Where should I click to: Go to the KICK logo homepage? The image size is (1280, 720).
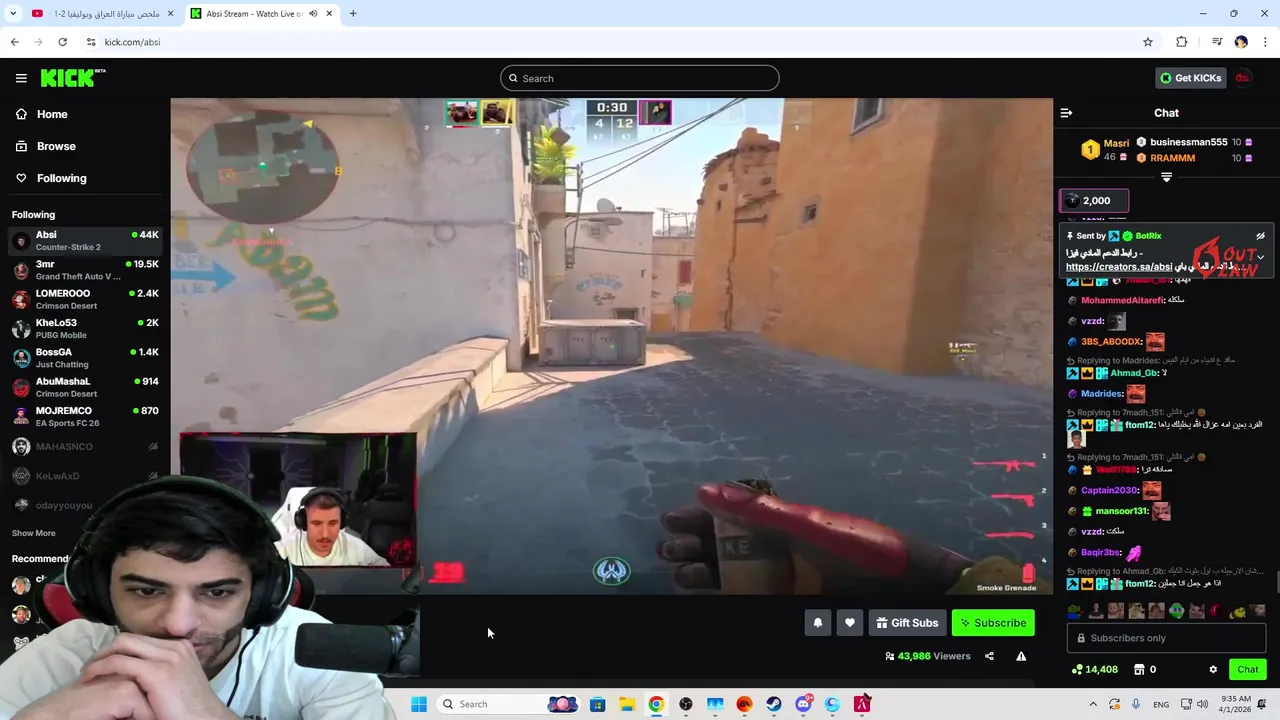(x=72, y=78)
